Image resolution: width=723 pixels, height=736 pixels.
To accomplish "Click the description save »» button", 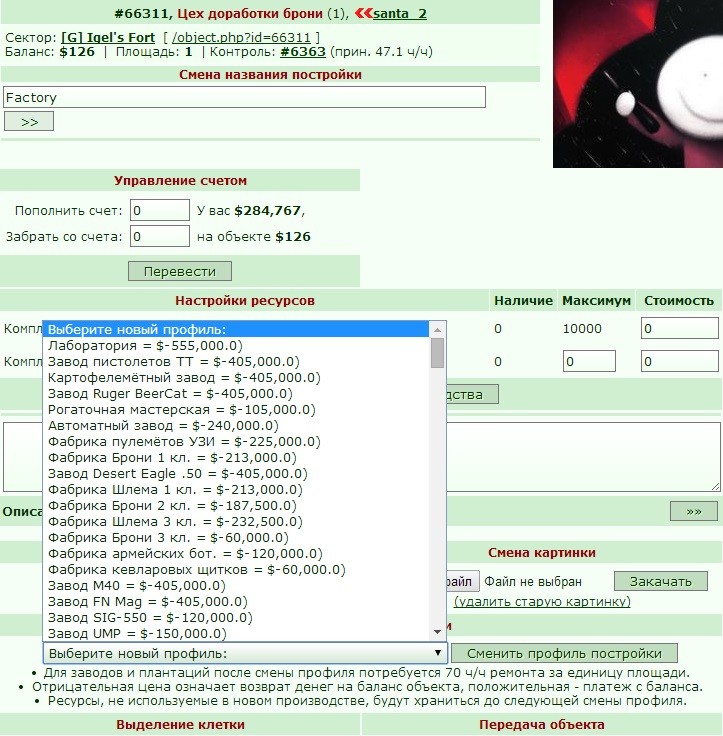I will [x=694, y=511].
